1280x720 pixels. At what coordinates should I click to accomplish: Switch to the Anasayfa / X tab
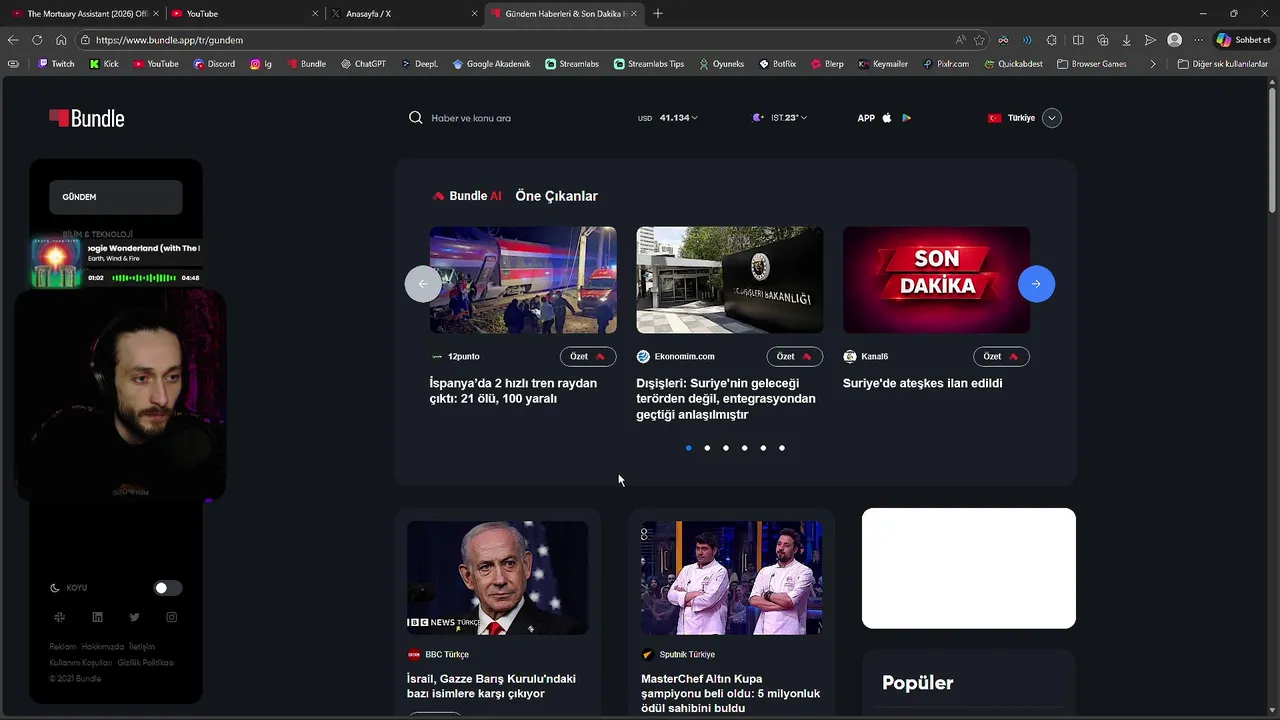click(405, 14)
